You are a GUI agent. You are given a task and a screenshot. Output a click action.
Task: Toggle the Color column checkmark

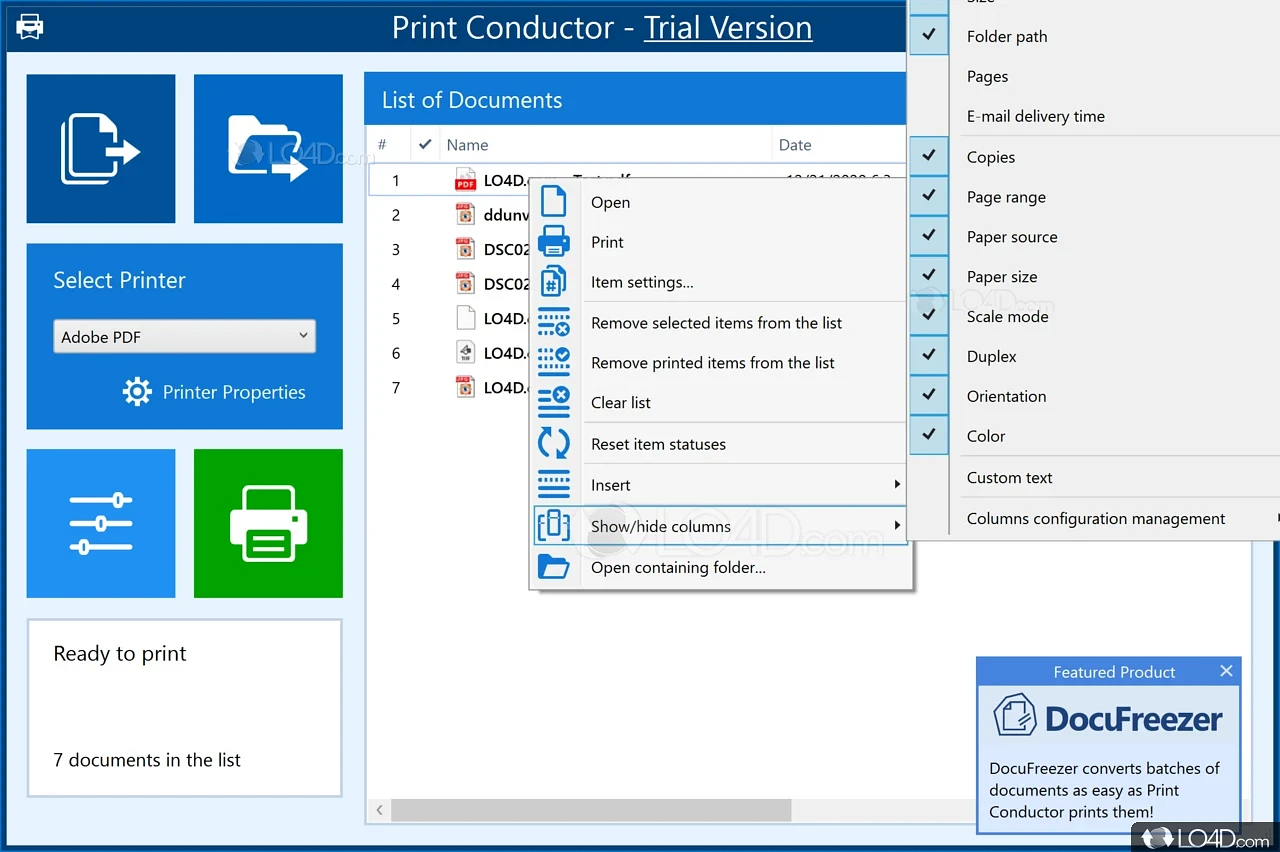click(x=929, y=435)
